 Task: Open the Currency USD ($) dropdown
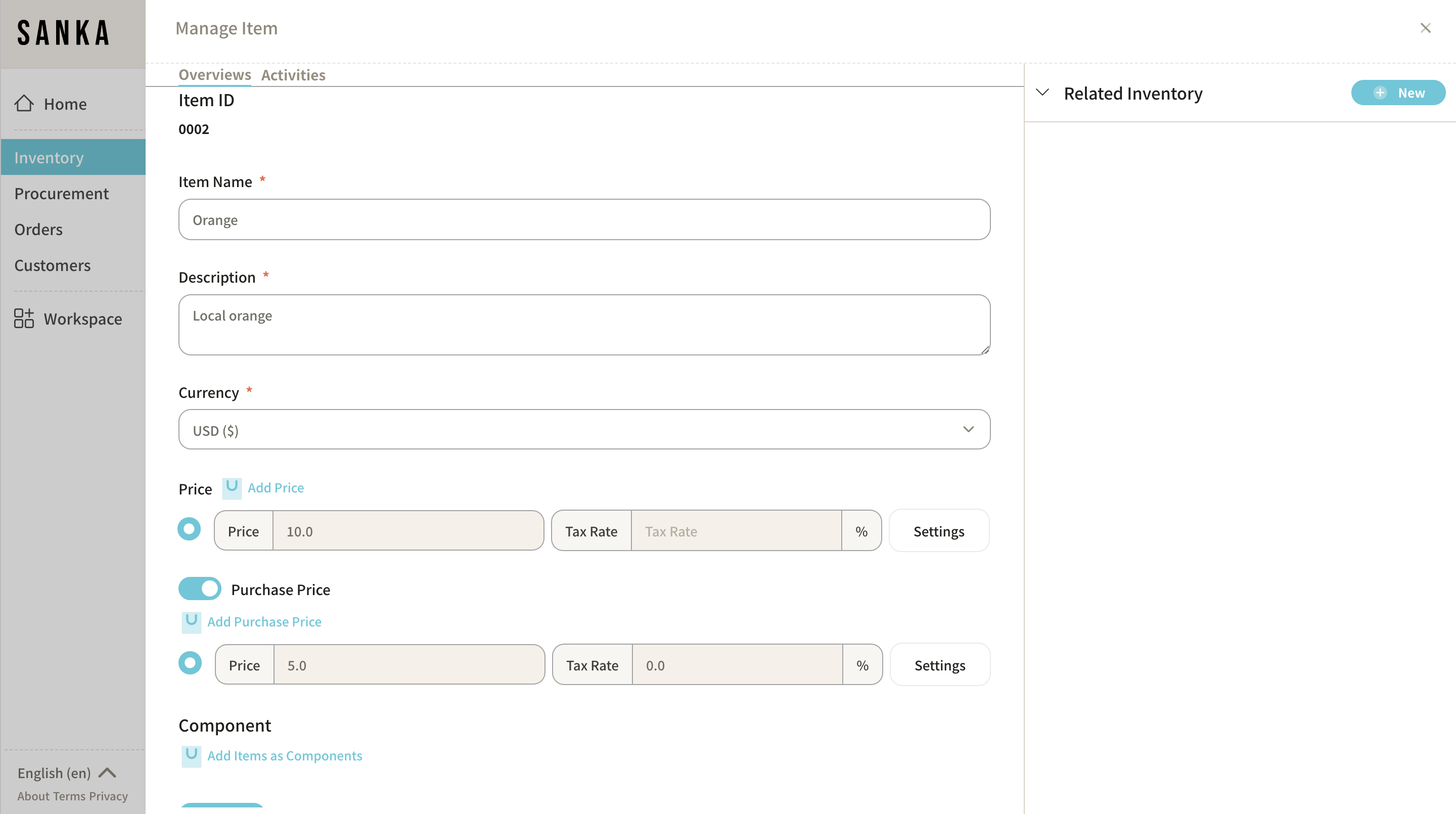[584, 430]
